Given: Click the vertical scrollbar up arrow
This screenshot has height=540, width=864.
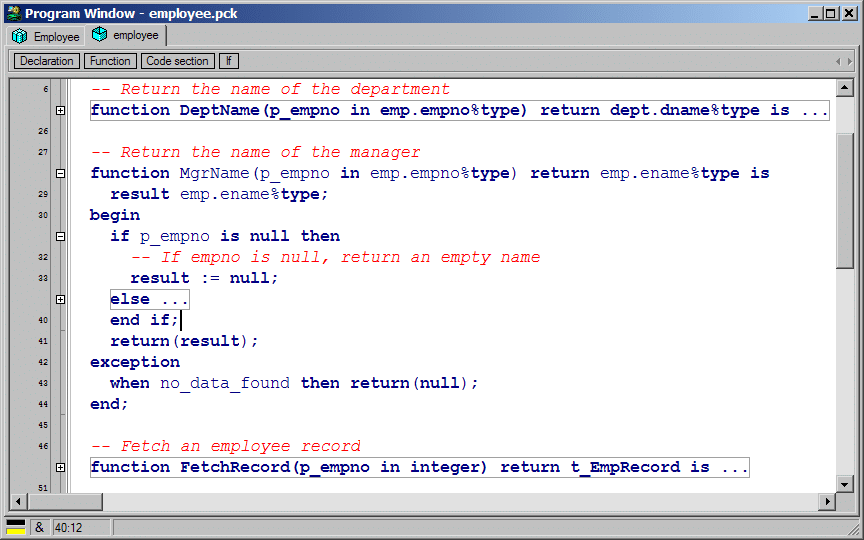Looking at the screenshot, I should tap(845, 88).
